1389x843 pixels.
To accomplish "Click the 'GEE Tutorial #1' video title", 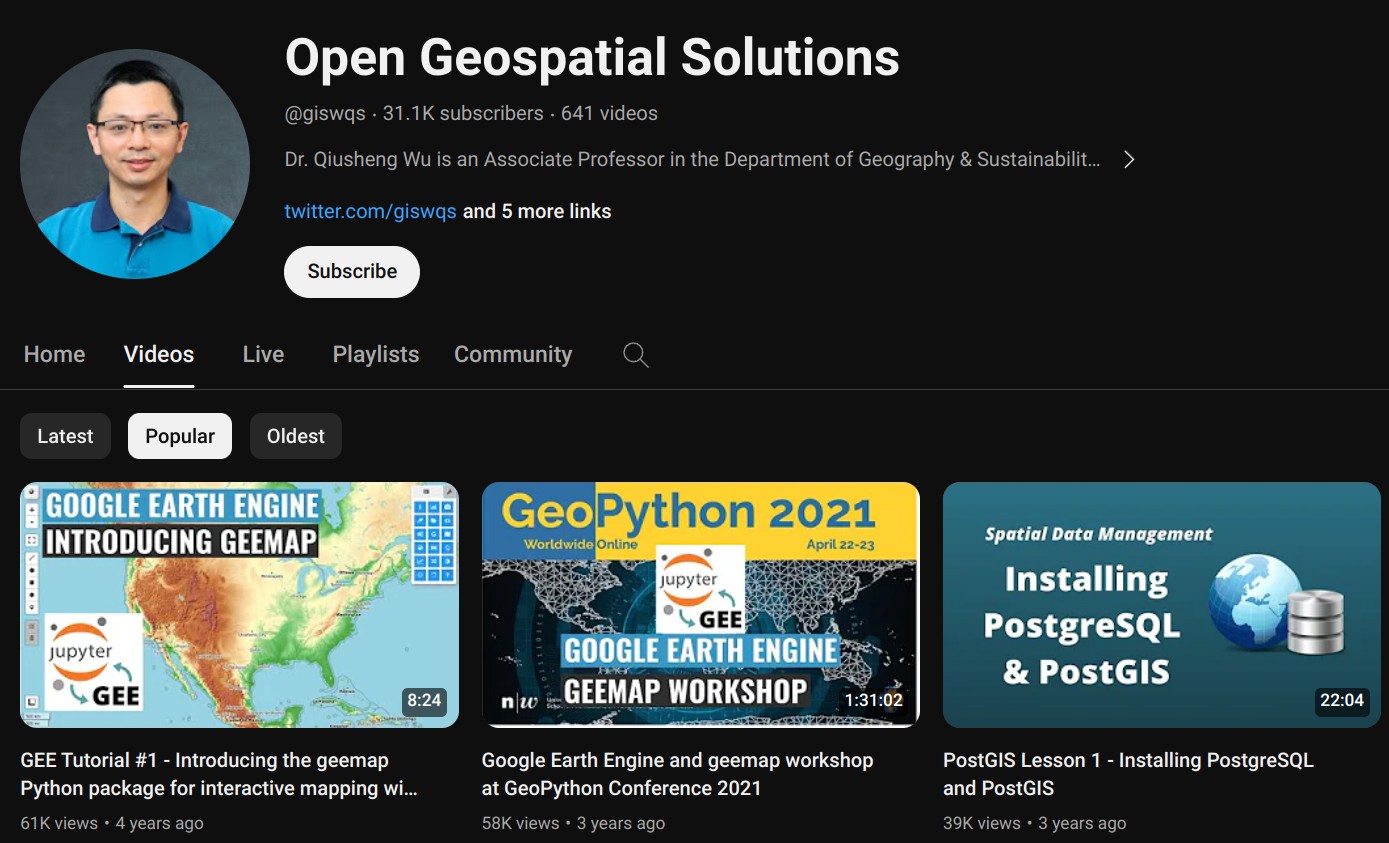I will (x=219, y=774).
